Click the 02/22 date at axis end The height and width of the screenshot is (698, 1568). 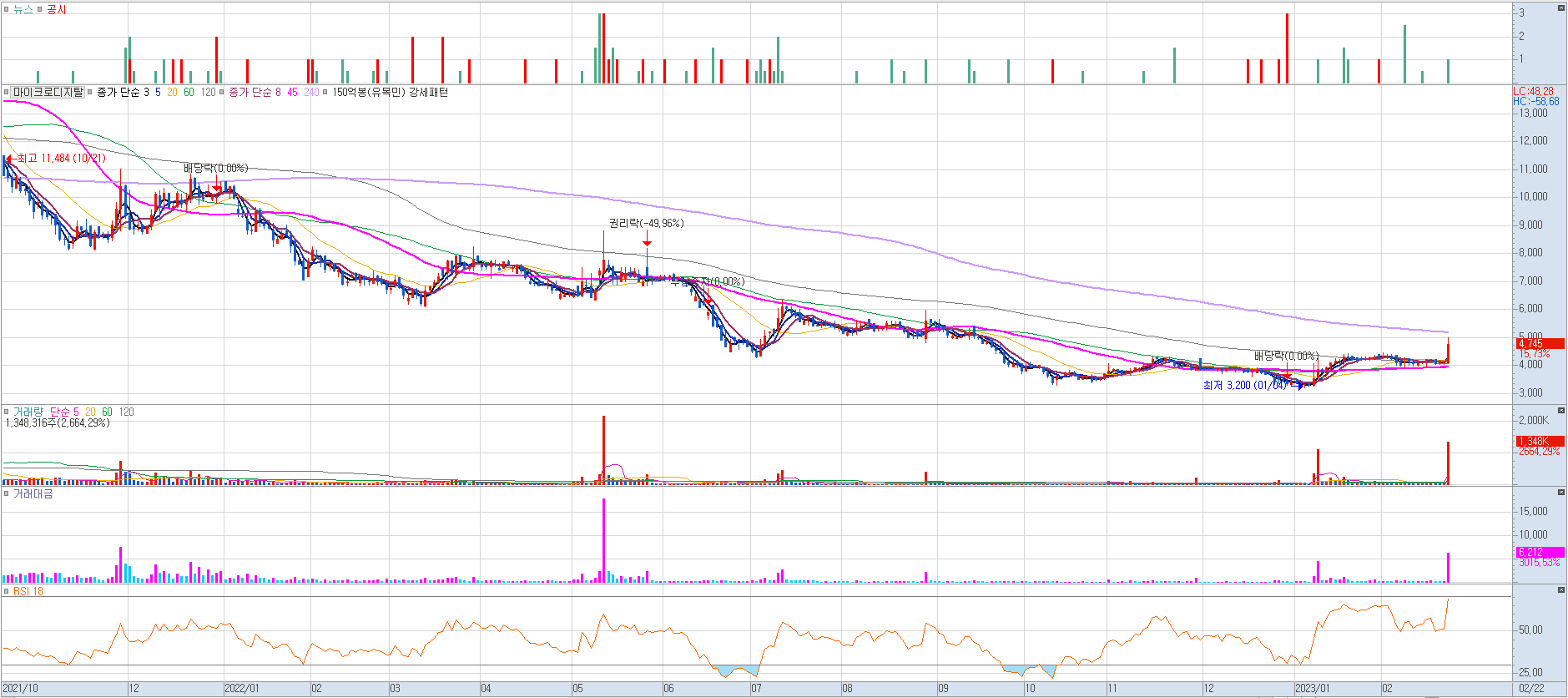pyautogui.click(x=1531, y=689)
